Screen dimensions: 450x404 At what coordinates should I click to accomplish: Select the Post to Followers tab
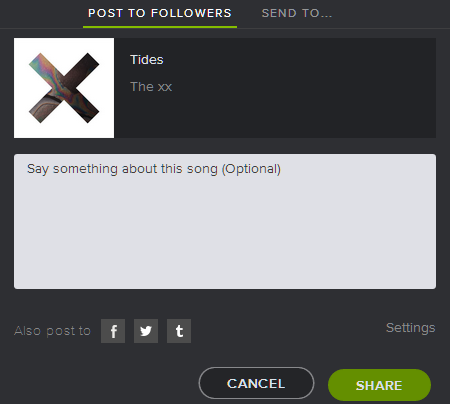[x=160, y=13]
